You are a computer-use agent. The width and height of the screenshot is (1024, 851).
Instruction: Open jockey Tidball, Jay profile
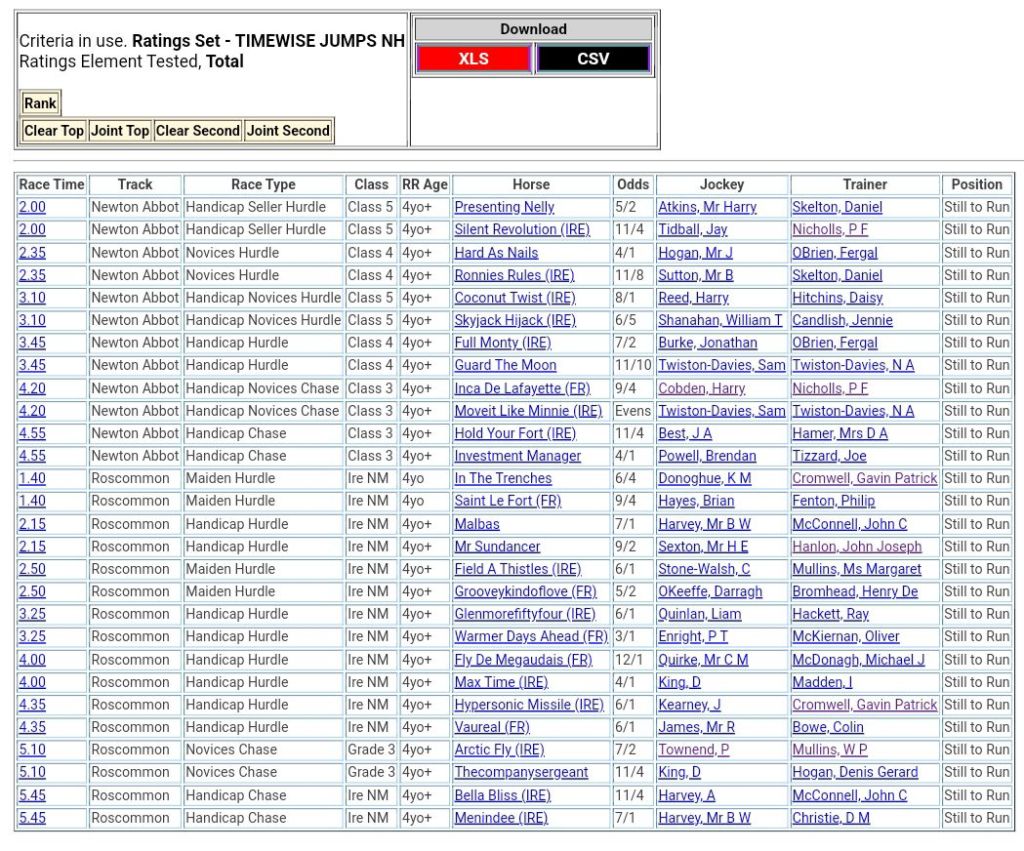tap(692, 230)
